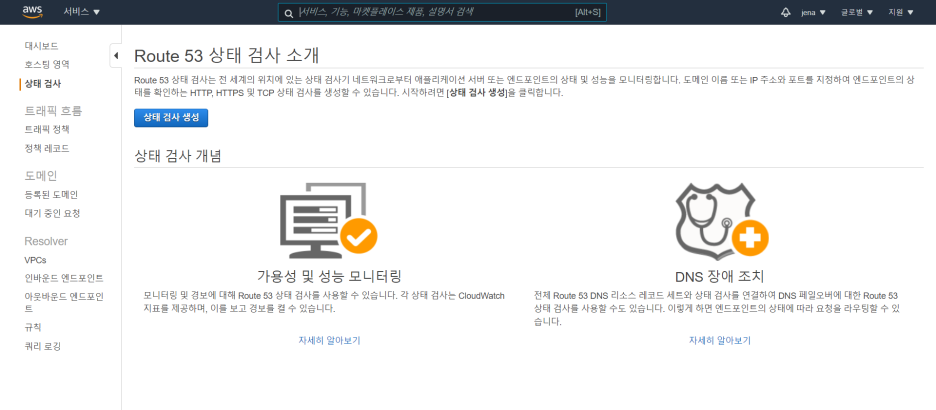936x410 pixels.
Task: Click the 상태 검사 개념 section heading
Action: click(178, 156)
